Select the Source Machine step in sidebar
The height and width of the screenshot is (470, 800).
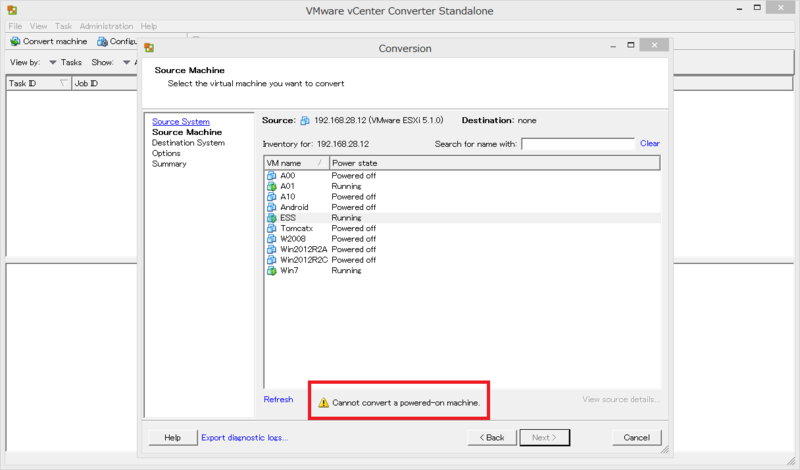point(187,132)
